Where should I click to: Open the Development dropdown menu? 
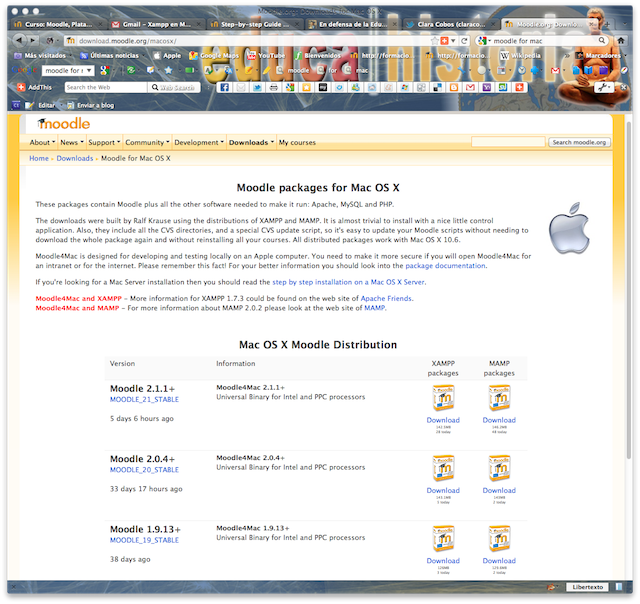pyautogui.click(x=198, y=143)
